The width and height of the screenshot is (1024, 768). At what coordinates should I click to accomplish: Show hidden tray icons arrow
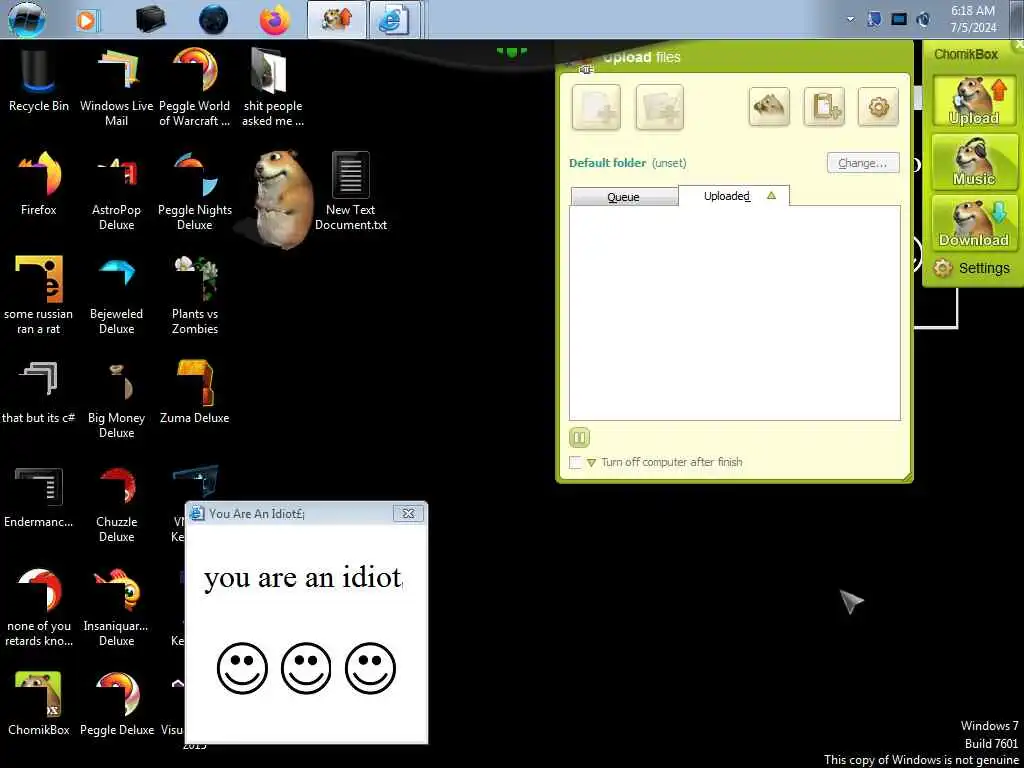coord(850,19)
